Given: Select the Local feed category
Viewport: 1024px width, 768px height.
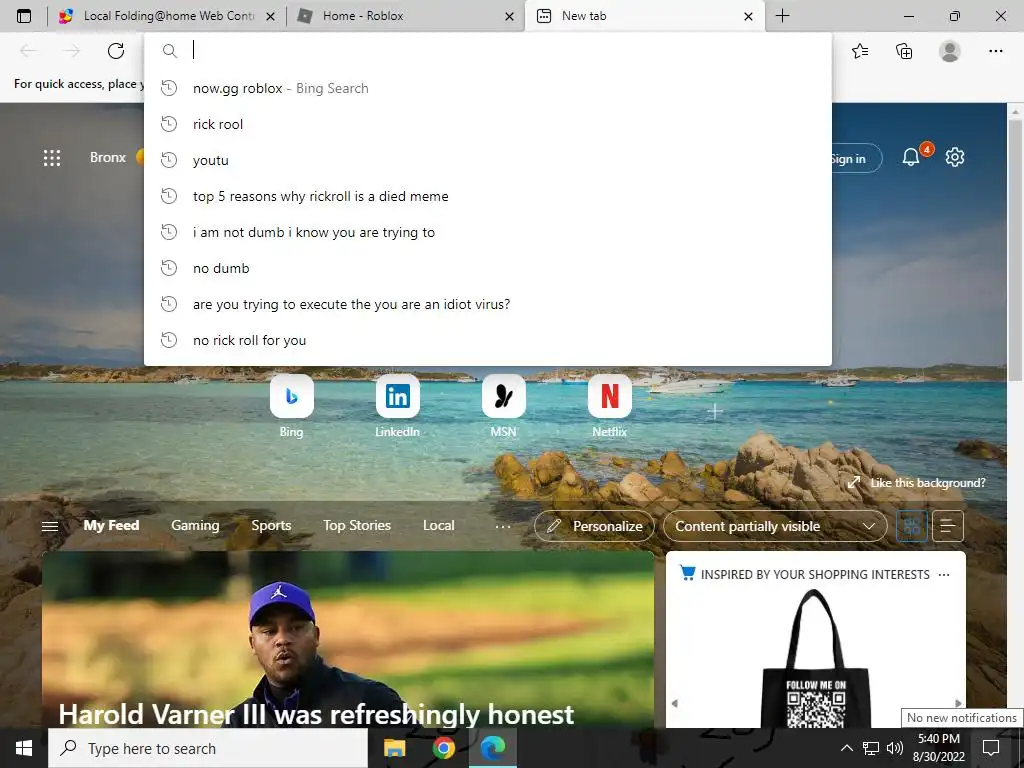Looking at the screenshot, I should [x=438, y=525].
